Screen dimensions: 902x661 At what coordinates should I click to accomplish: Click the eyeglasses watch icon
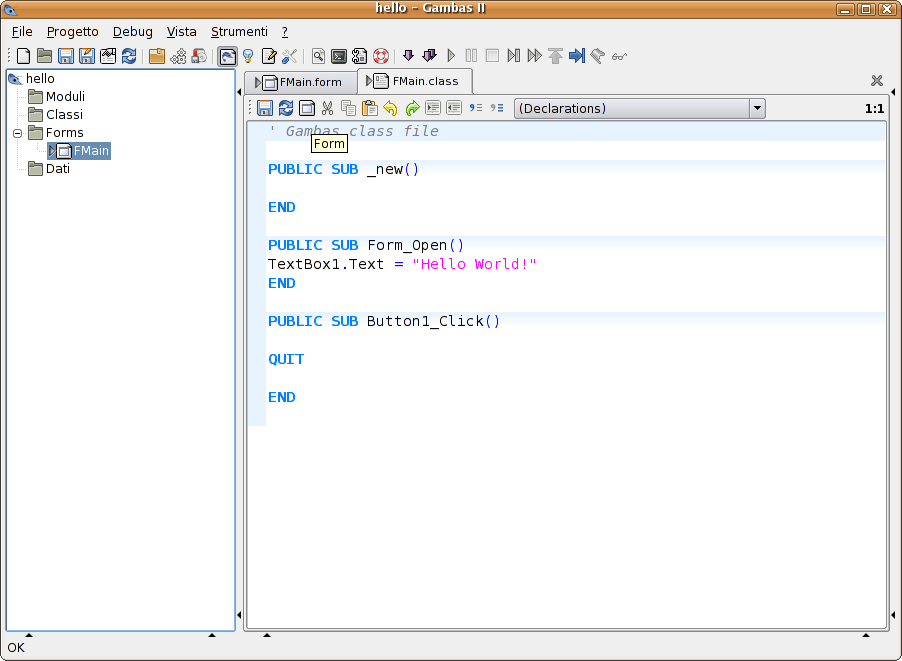pyautogui.click(x=619, y=56)
